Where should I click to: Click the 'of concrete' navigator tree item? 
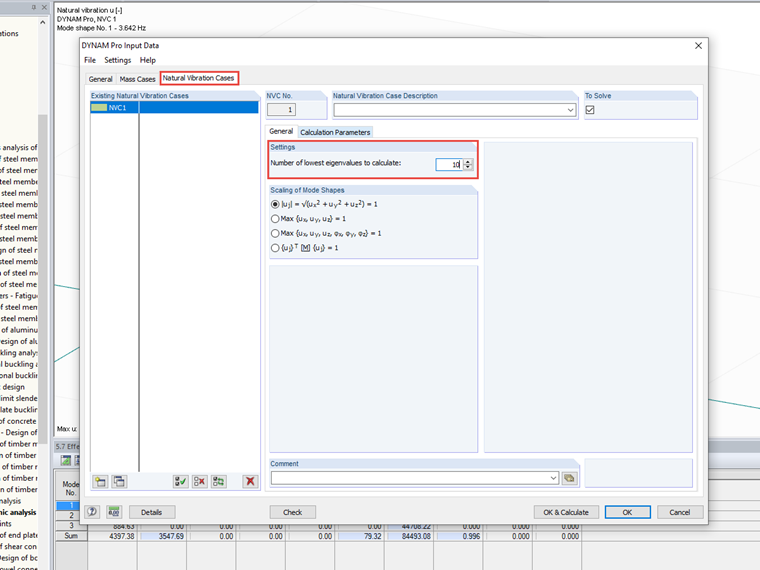coord(18,421)
